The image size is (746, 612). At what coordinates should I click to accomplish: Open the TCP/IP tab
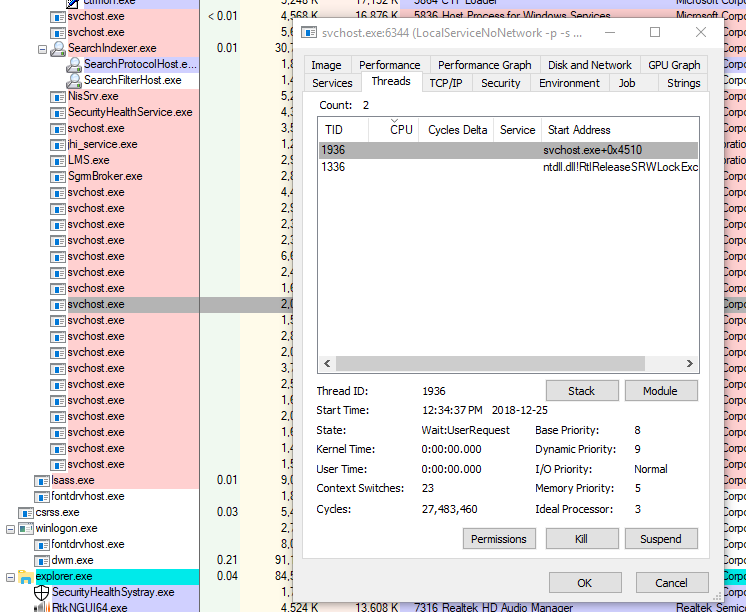click(446, 83)
